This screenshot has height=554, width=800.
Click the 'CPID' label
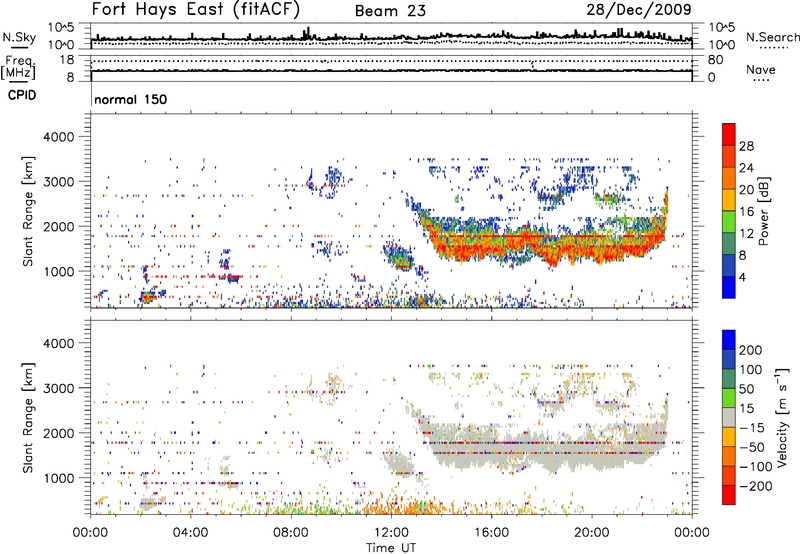tap(22, 95)
